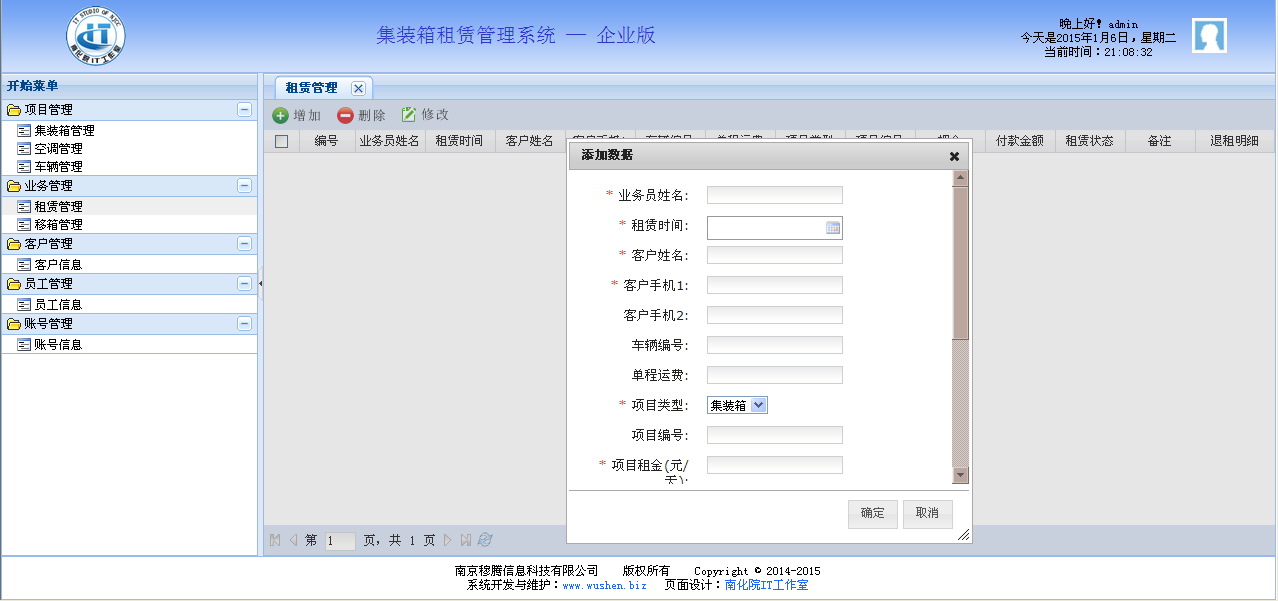1278x601 pixels.
Task: Click the green 增加 add icon
Action: pyautogui.click(x=280, y=115)
